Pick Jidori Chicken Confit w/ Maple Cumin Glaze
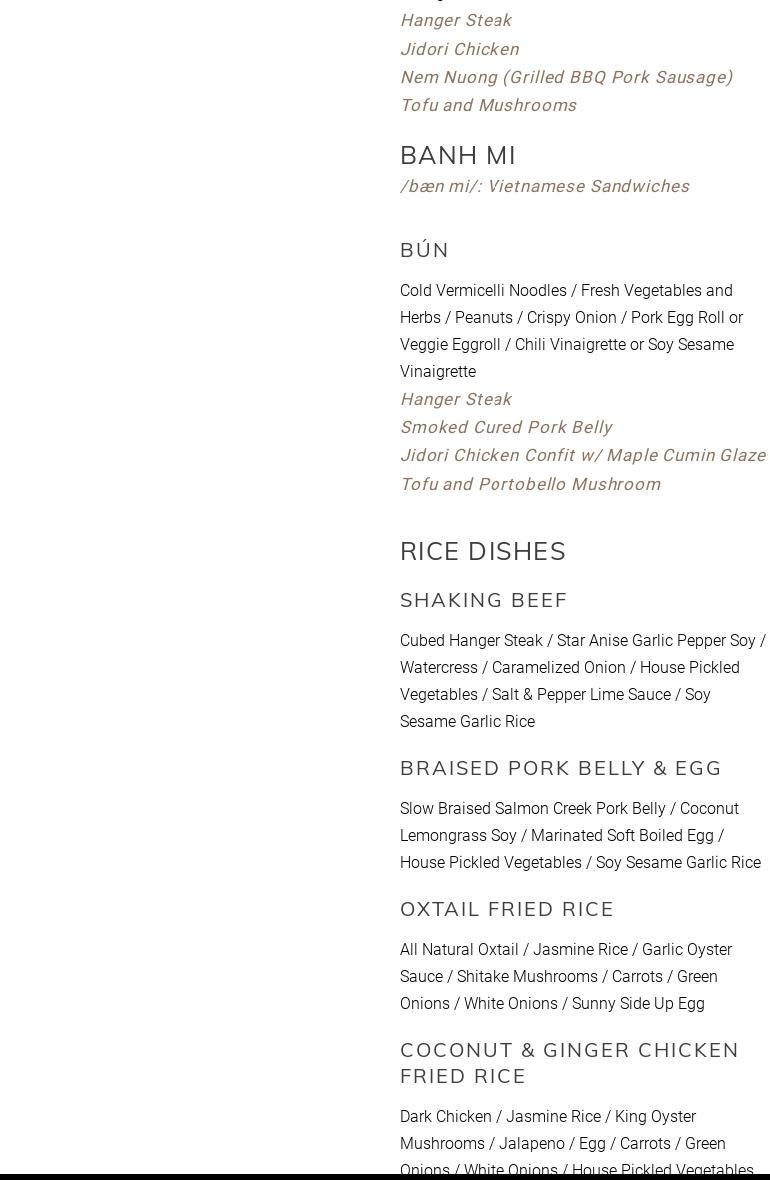This screenshot has width=770, height=1180. tap(582, 455)
